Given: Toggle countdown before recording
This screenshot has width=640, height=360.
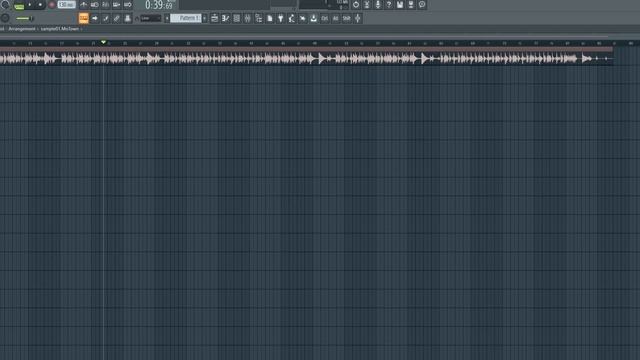Looking at the screenshot, I should click(x=106, y=5).
